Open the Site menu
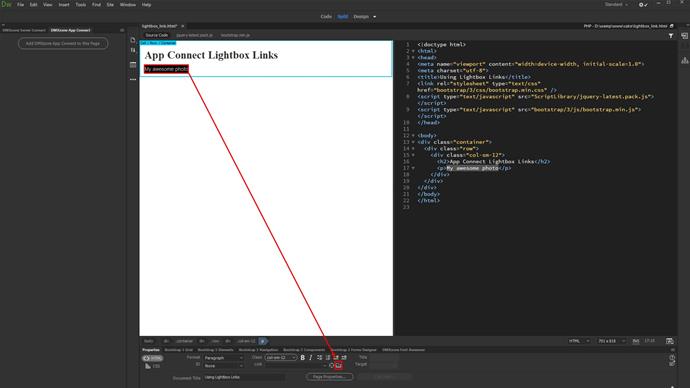The image size is (690, 388). [110, 4]
